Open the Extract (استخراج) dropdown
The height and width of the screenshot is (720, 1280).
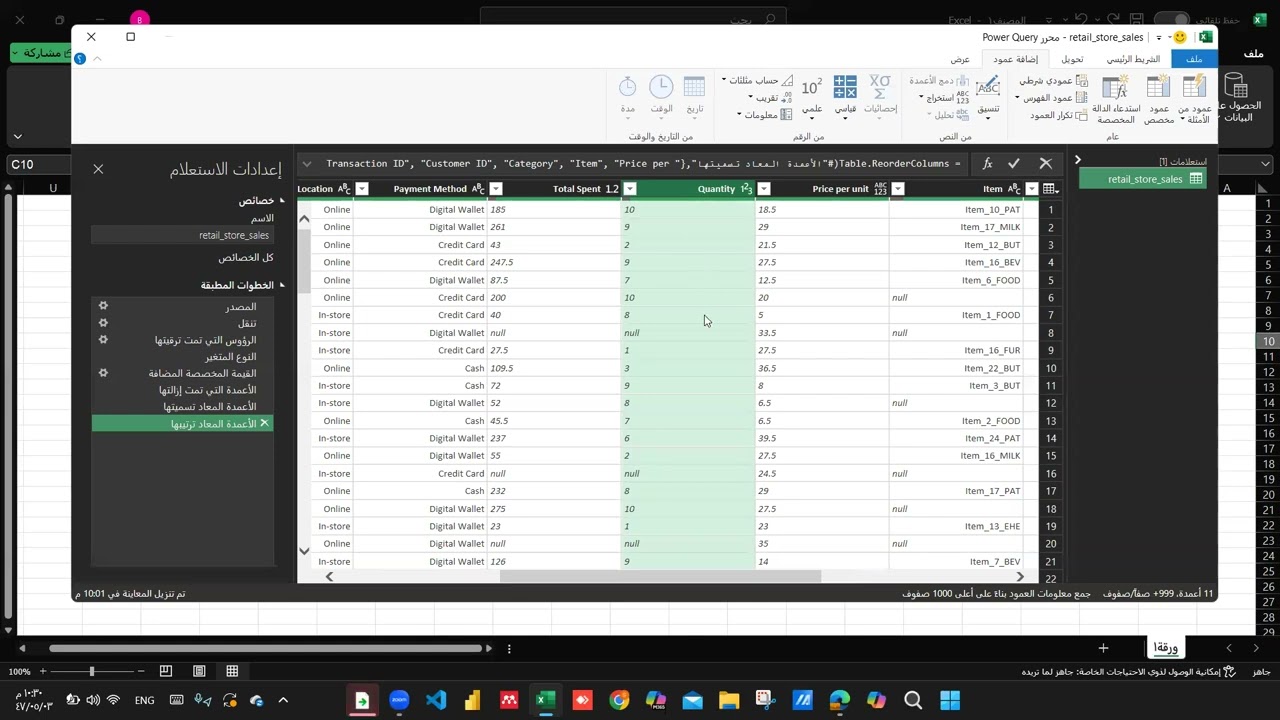[946, 98]
